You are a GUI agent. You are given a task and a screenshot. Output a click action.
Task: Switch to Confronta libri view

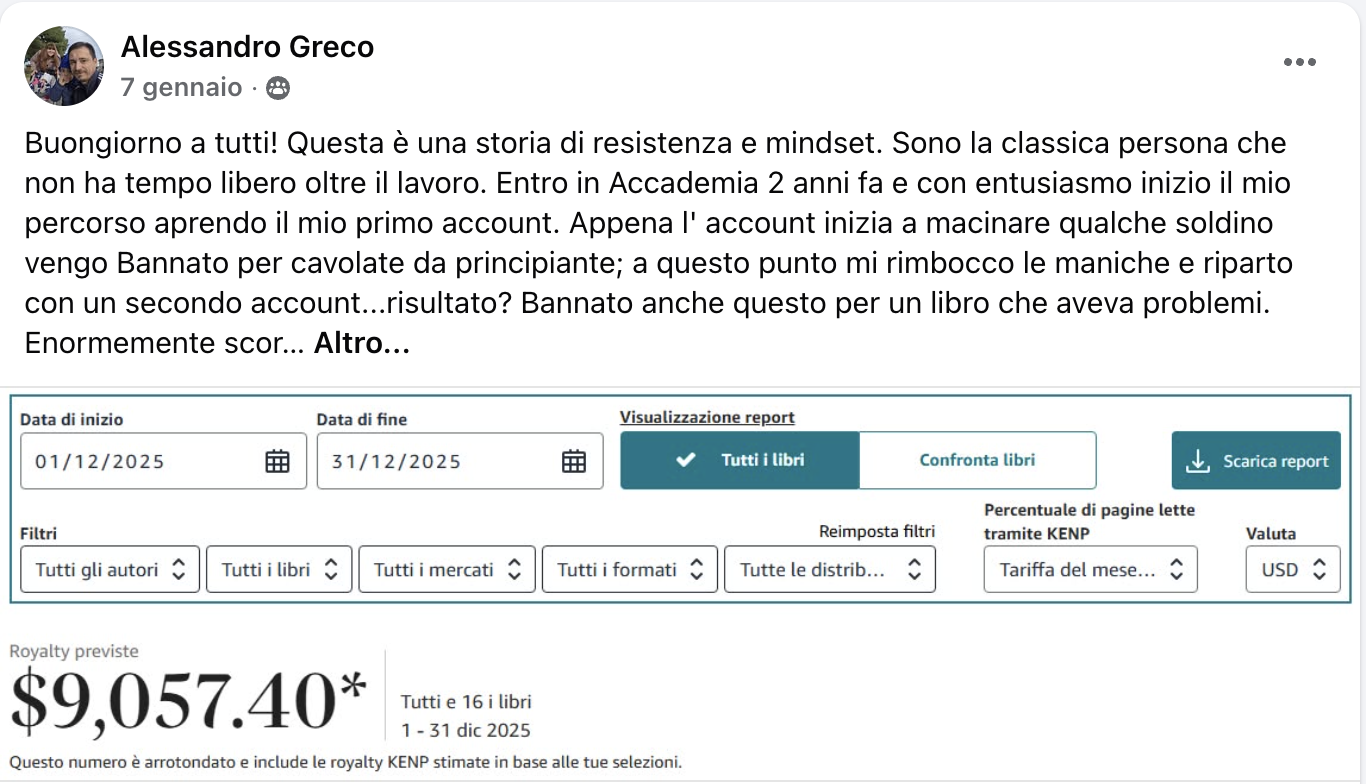coord(977,460)
